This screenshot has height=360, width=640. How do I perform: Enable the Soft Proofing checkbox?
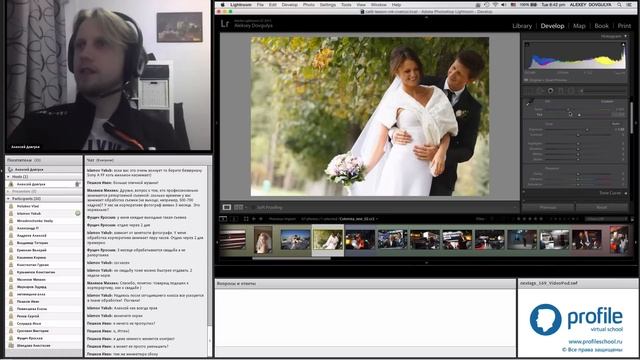253,207
